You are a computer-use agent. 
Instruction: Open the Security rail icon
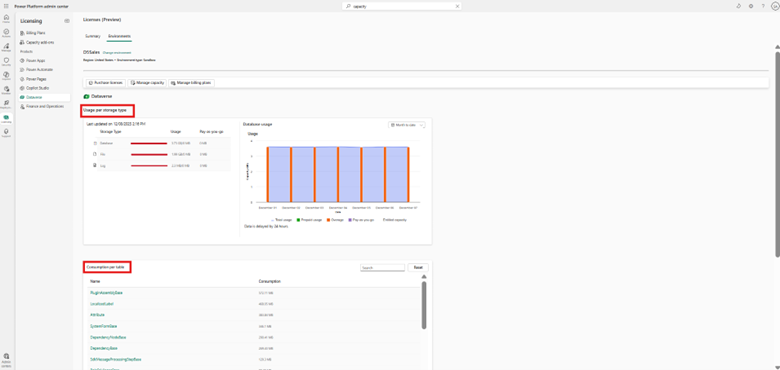[6, 61]
